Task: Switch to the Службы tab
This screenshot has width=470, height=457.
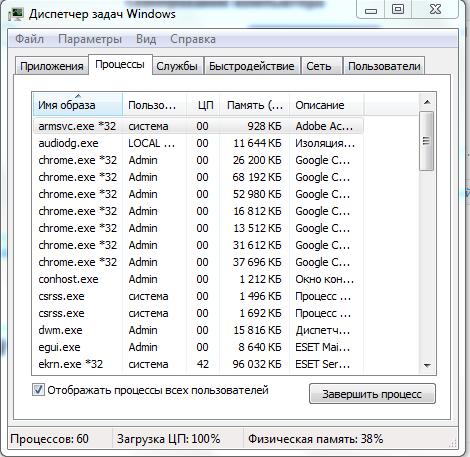Action: [x=177, y=66]
